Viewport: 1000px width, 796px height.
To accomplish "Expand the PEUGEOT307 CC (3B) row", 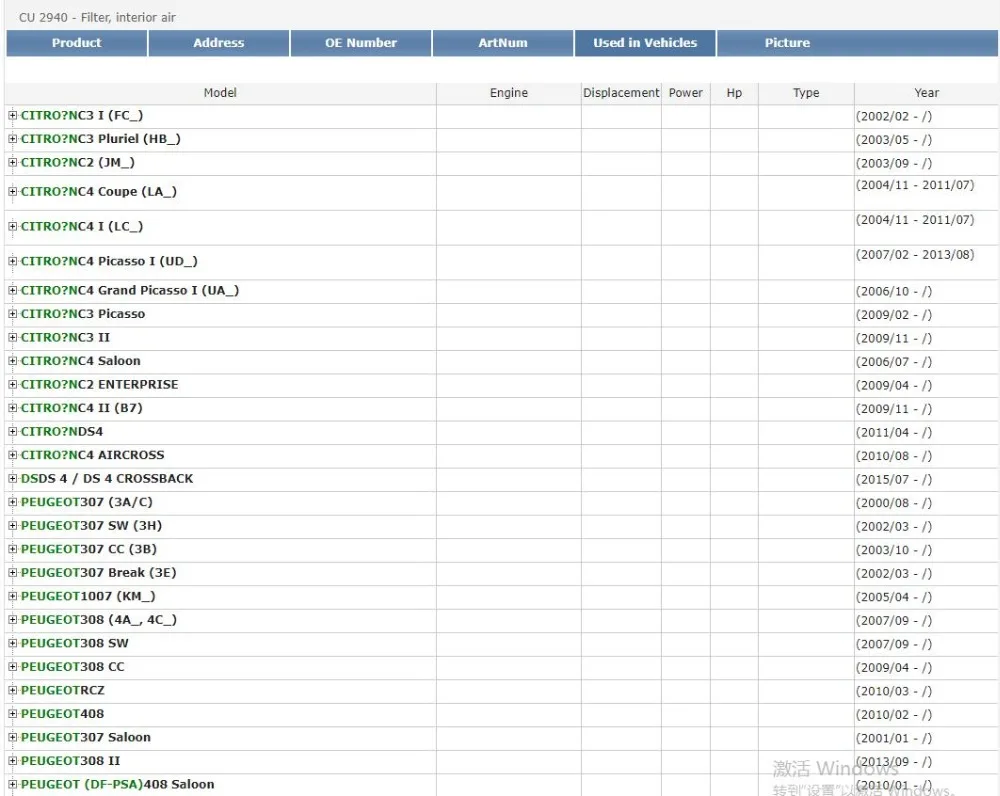I will pos(13,549).
